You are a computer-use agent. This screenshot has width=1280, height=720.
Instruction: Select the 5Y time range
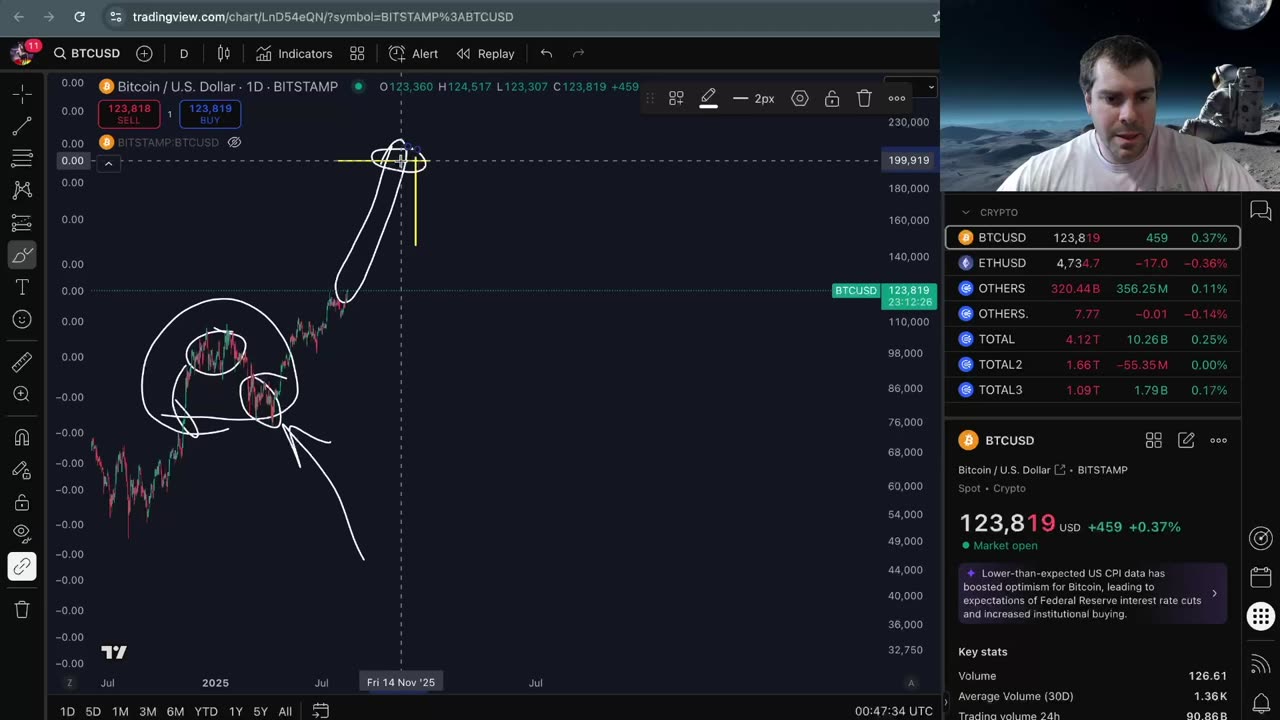260,711
